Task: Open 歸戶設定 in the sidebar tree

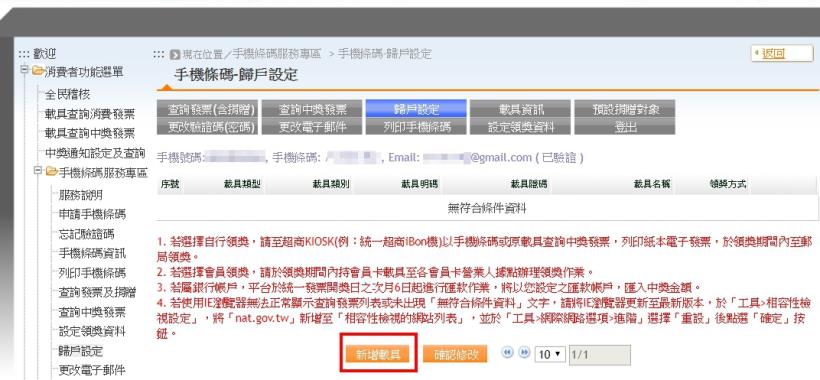Action: (x=81, y=351)
